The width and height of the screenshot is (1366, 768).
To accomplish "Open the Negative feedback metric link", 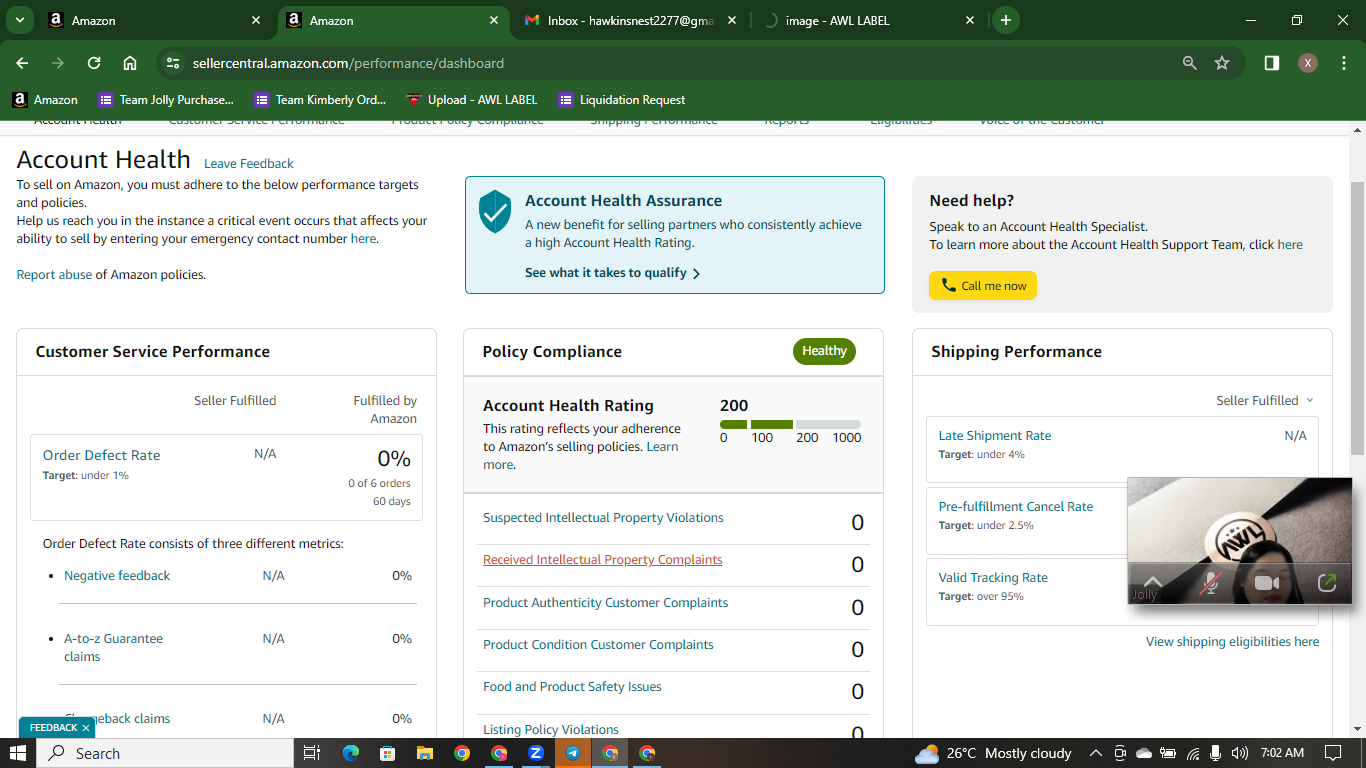I will [x=117, y=576].
